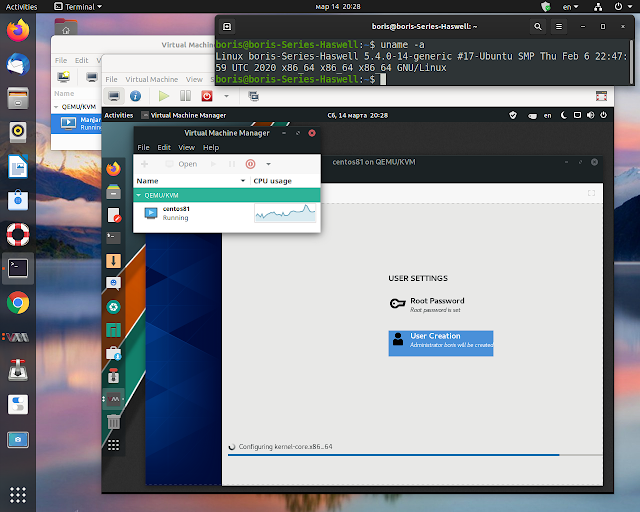Launch Thunderbird mail from the Ubuntu dock
The image size is (640, 512).
tap(18, 64)
